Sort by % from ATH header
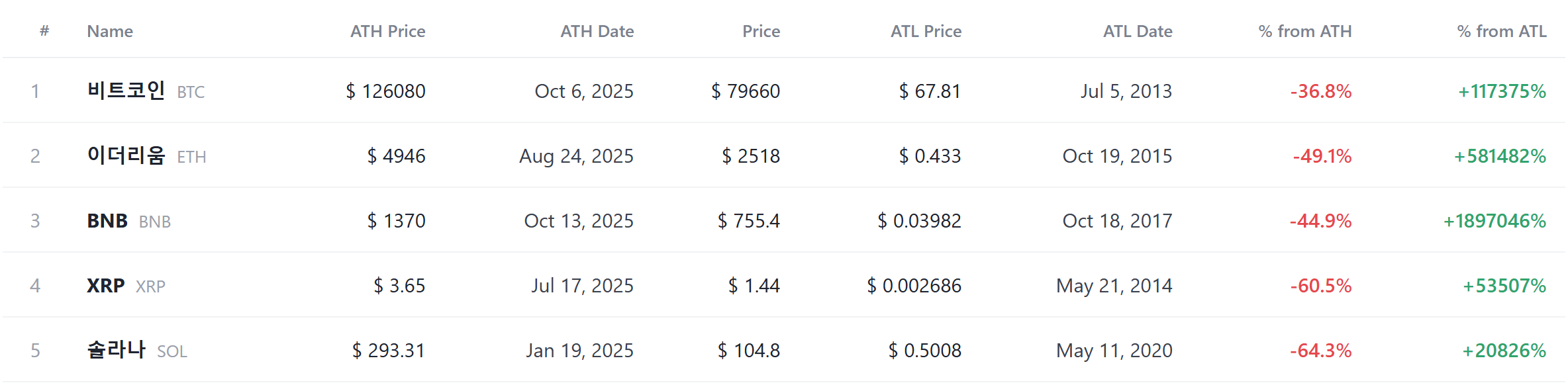1568x385 pixels. tap(1304, 31)
